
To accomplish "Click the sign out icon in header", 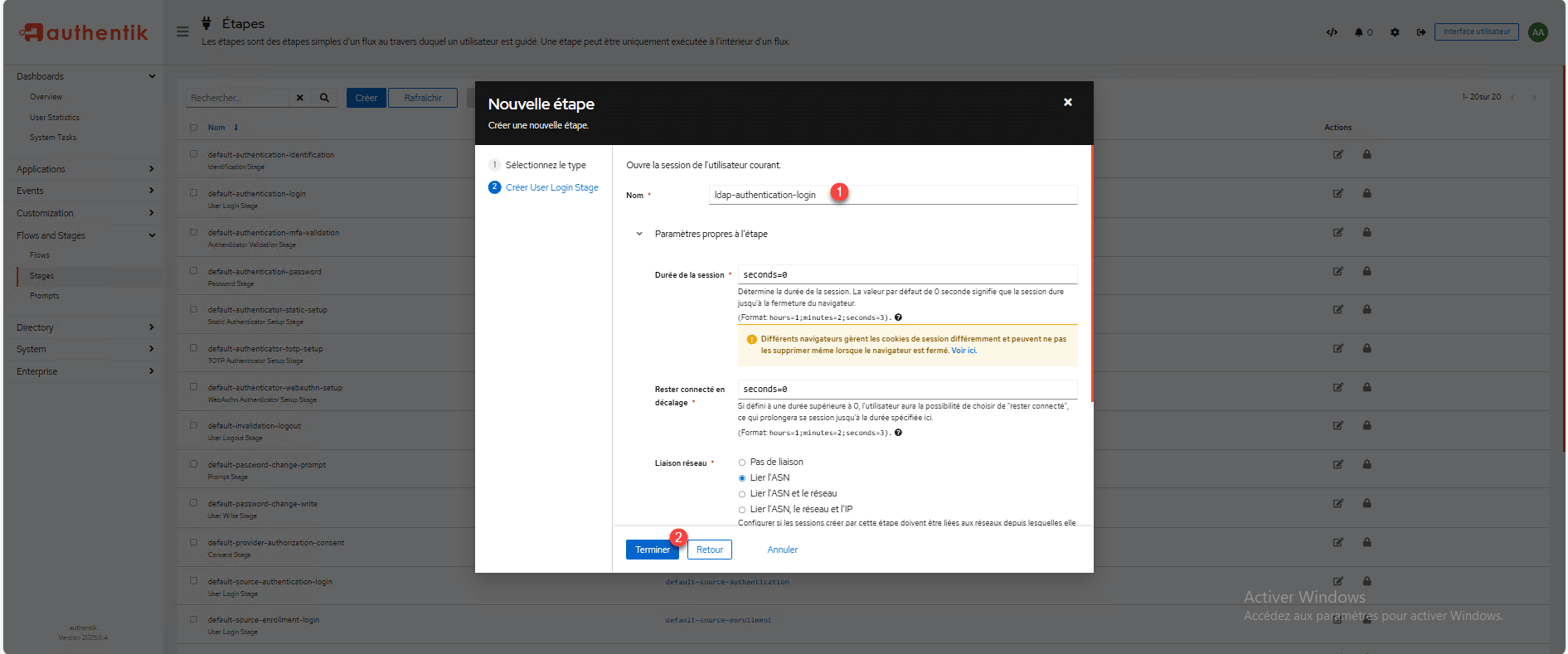I will click(1420, 32).
